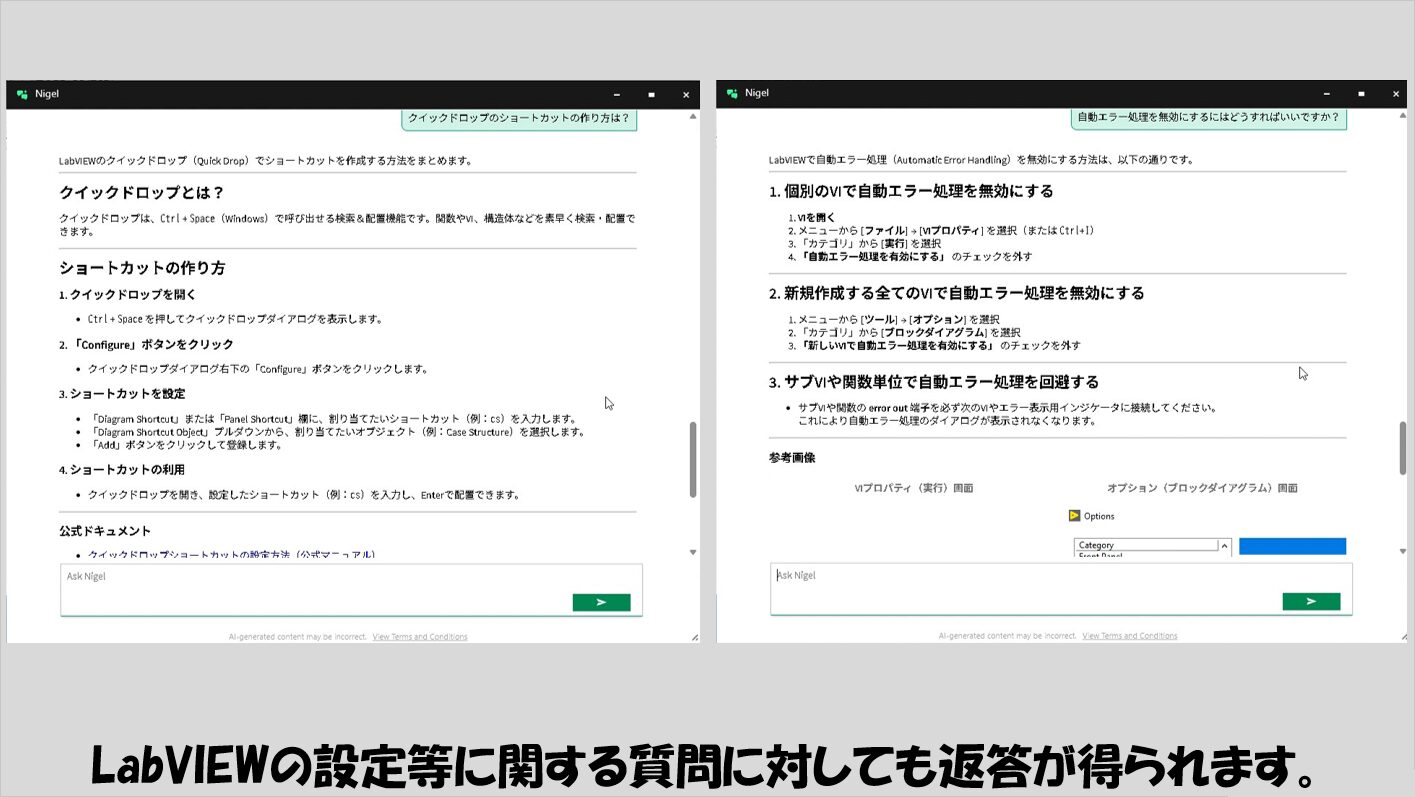1415x797 pixels.
Task: Click the heading 1. 個別のVIで自動エラー処理を無効にする
Action: (x=911, y=191)
